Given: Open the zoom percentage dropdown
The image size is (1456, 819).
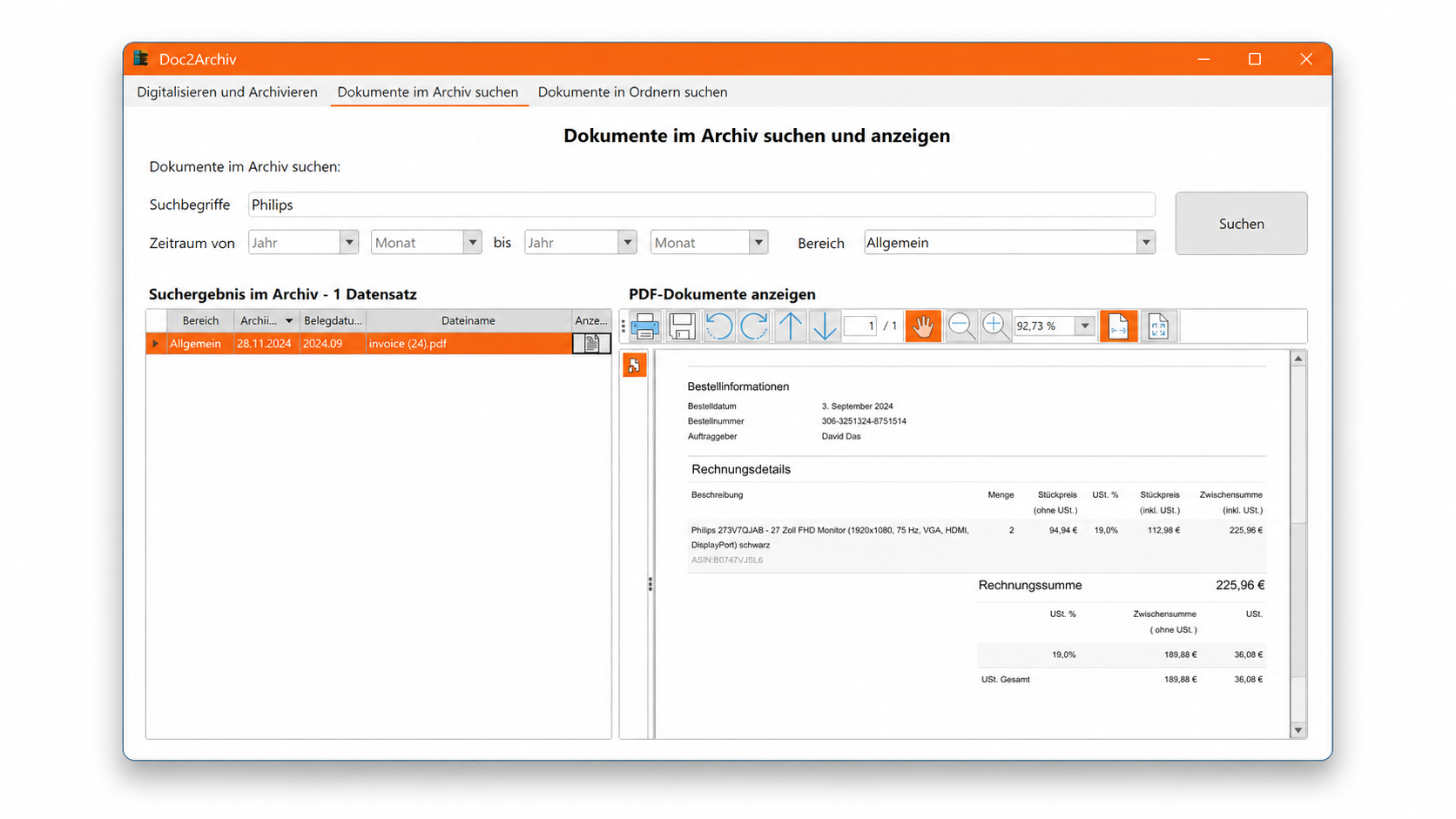Looking at the screenshot, I should [1085, 326].
